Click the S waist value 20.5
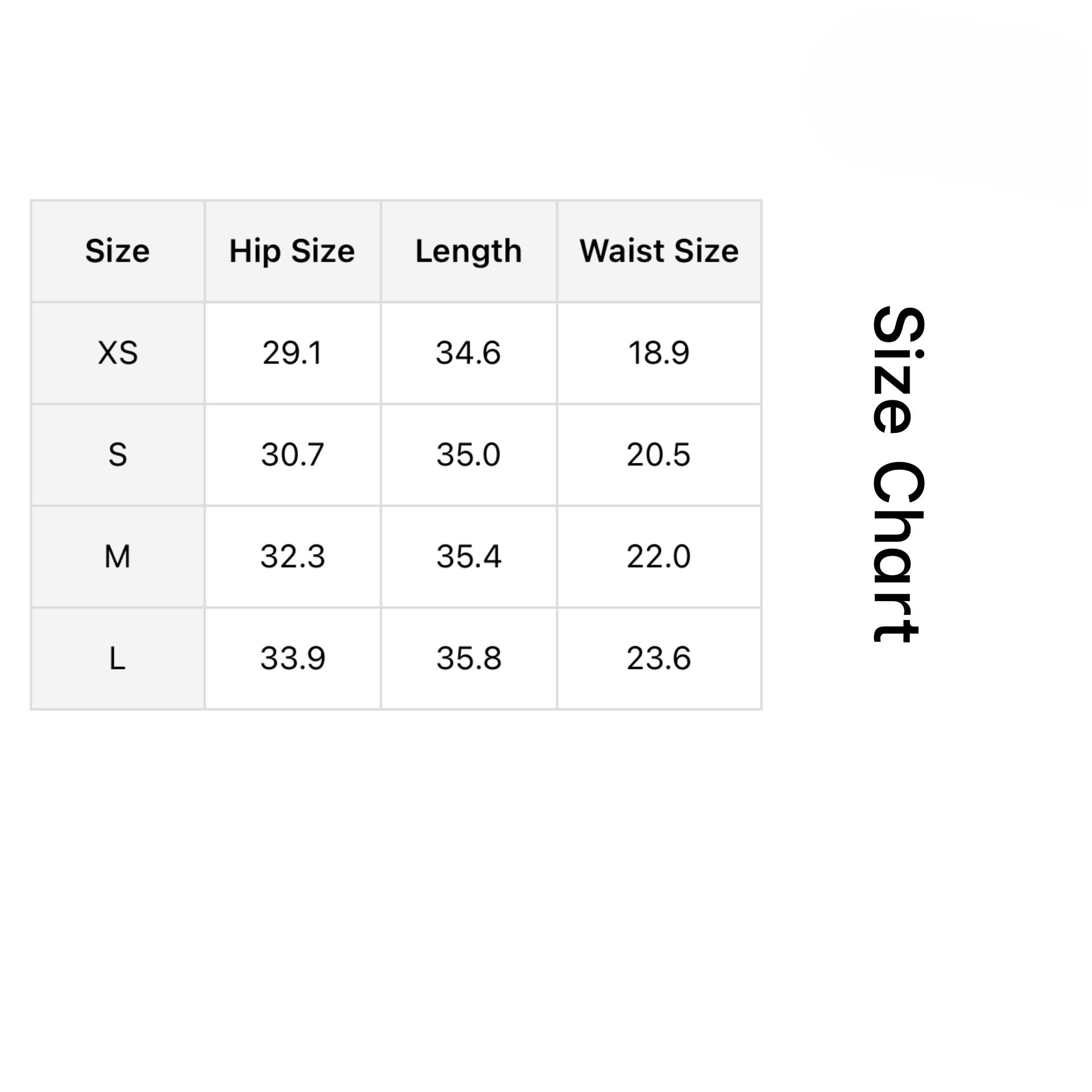The height and width of the screenshot is (1092, 1092). (659, 454)
